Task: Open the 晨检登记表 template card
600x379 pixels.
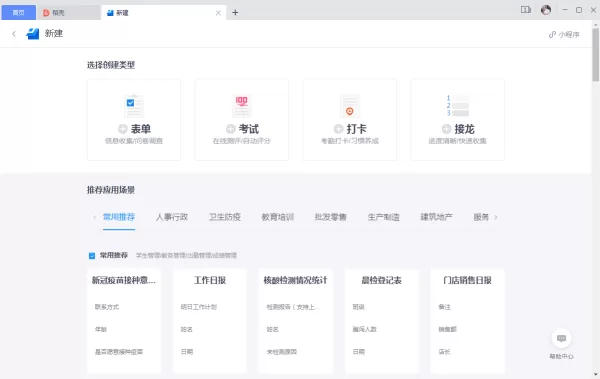Action: tap(382, 321)
